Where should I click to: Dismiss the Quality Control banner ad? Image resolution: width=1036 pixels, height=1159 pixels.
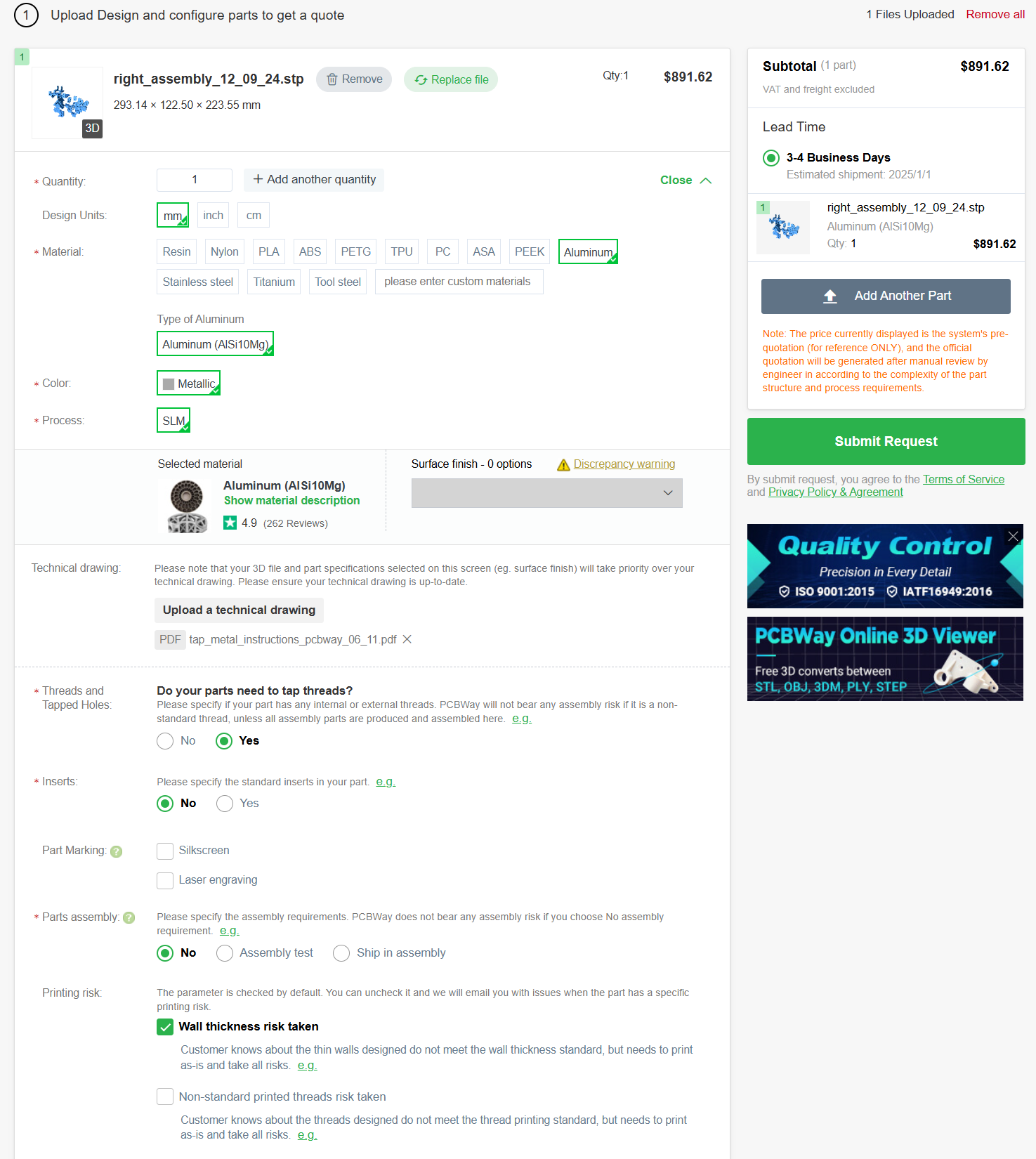(x=1013, y=536)
